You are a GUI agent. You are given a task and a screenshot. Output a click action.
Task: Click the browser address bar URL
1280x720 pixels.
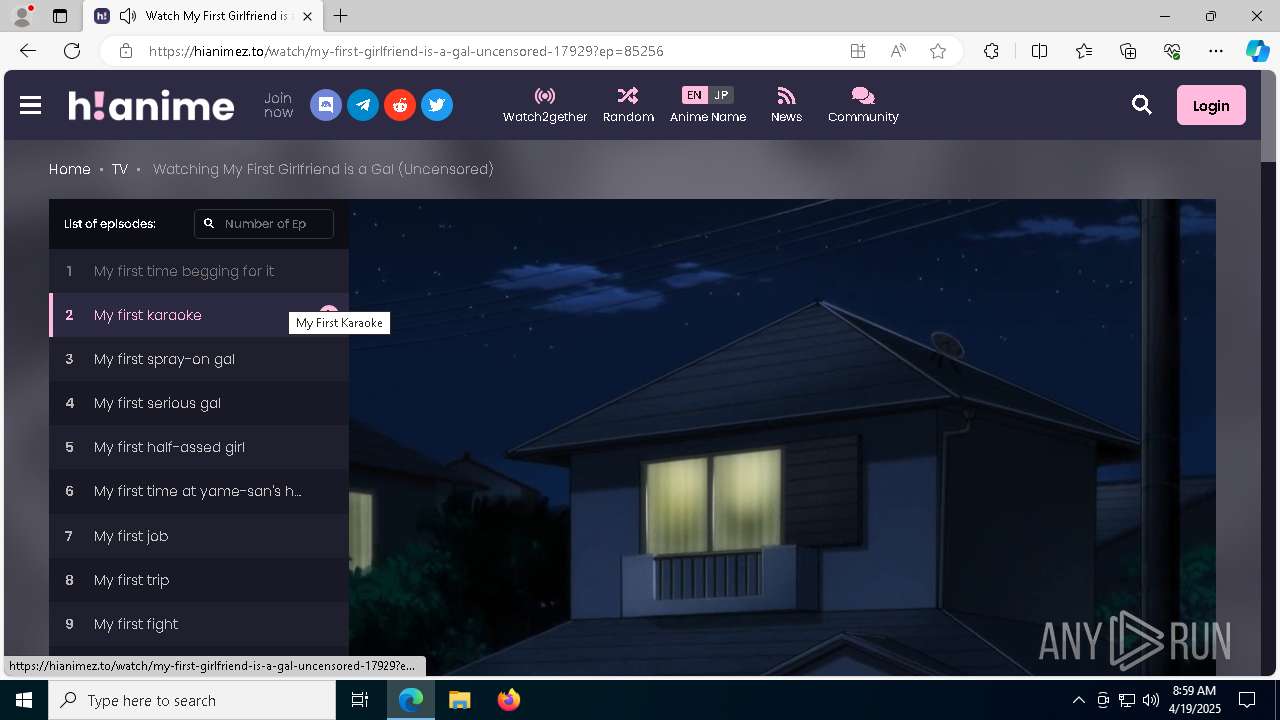(x=406, y=51)
